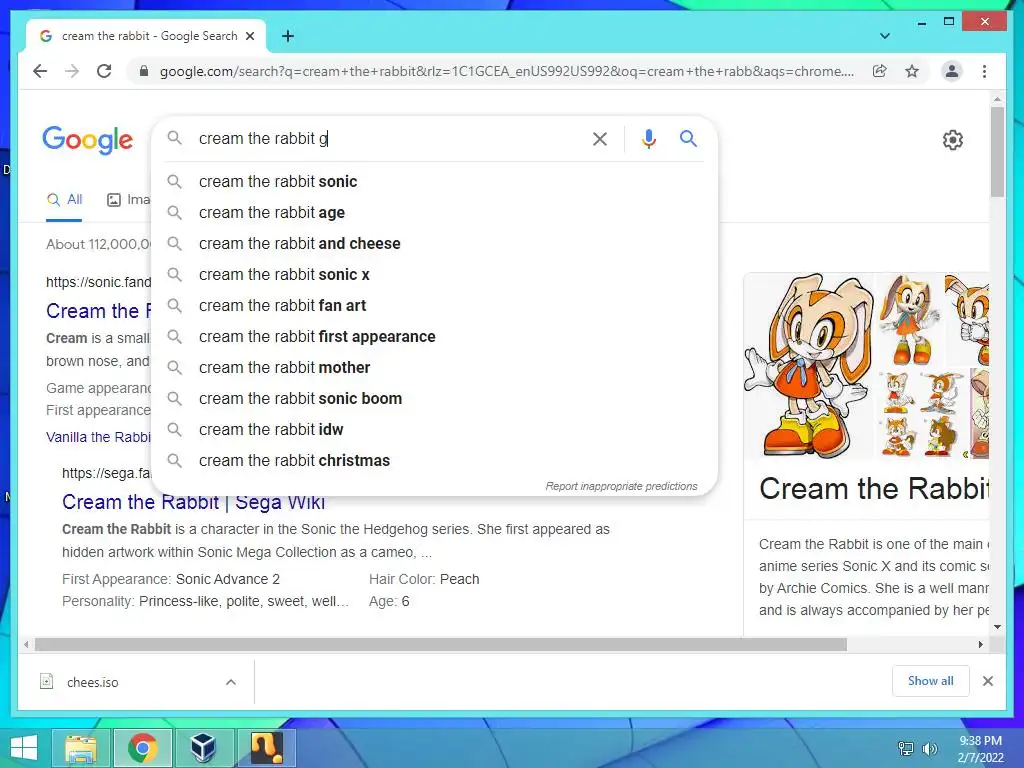Share this page via the share icon
This screenshot has height=768, width=1024.
880,71
